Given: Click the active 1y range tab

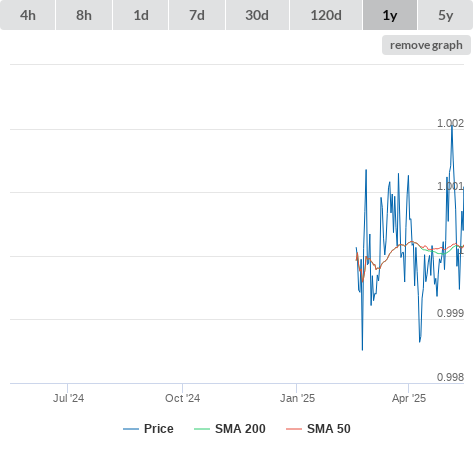Looking at the screenshot, I should [390, 15].
